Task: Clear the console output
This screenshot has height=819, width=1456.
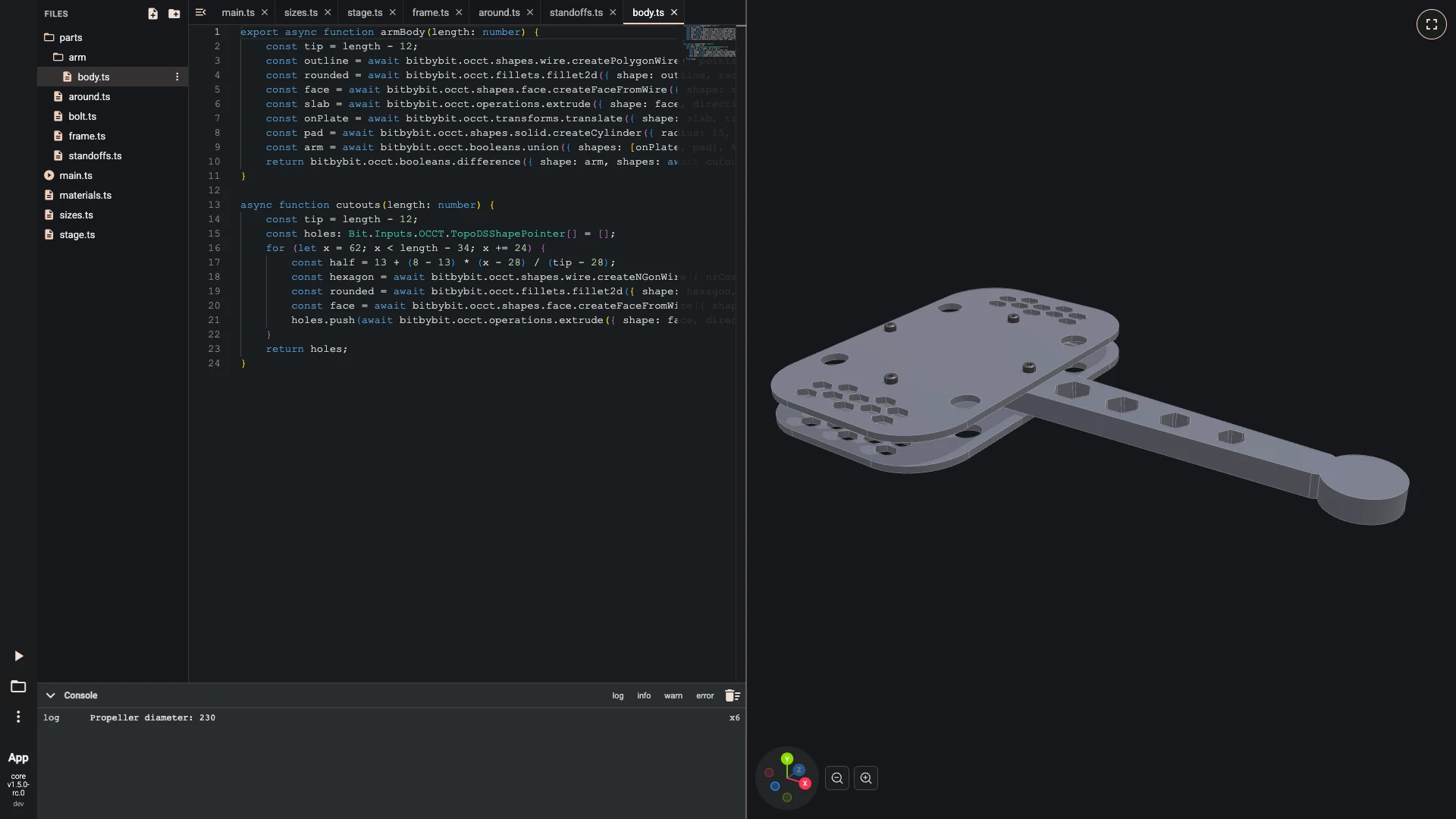Action: pos(732,695)
